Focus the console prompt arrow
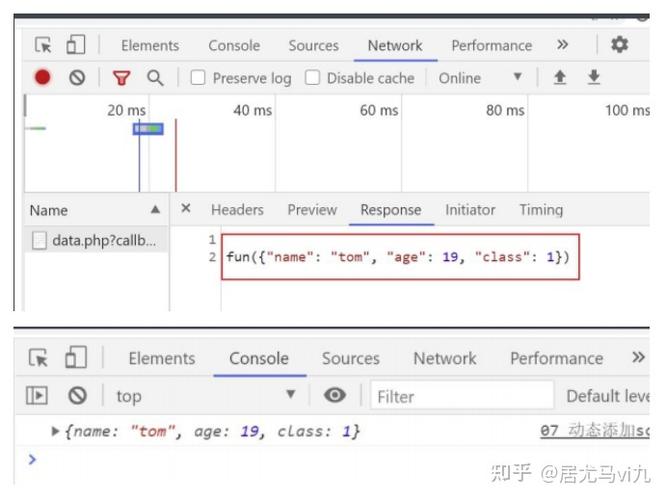This screenshot has width=667, height=500. click(32, 459)
